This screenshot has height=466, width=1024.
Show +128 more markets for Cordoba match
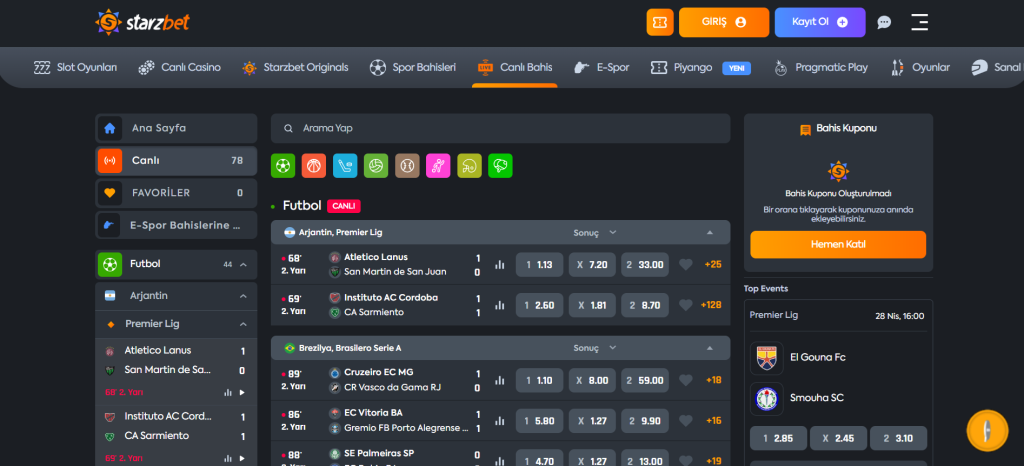coord(711,305)
